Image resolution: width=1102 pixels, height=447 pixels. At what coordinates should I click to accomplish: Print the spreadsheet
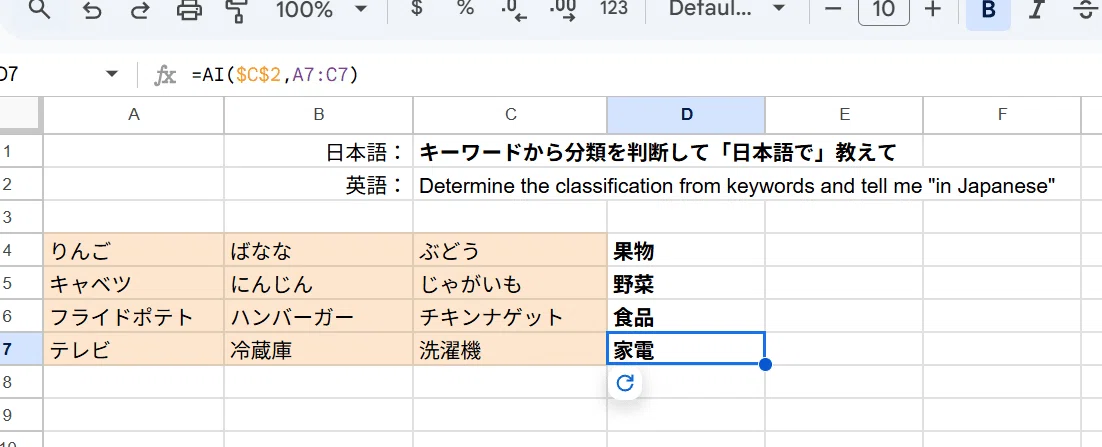click(x=188, y=9)
